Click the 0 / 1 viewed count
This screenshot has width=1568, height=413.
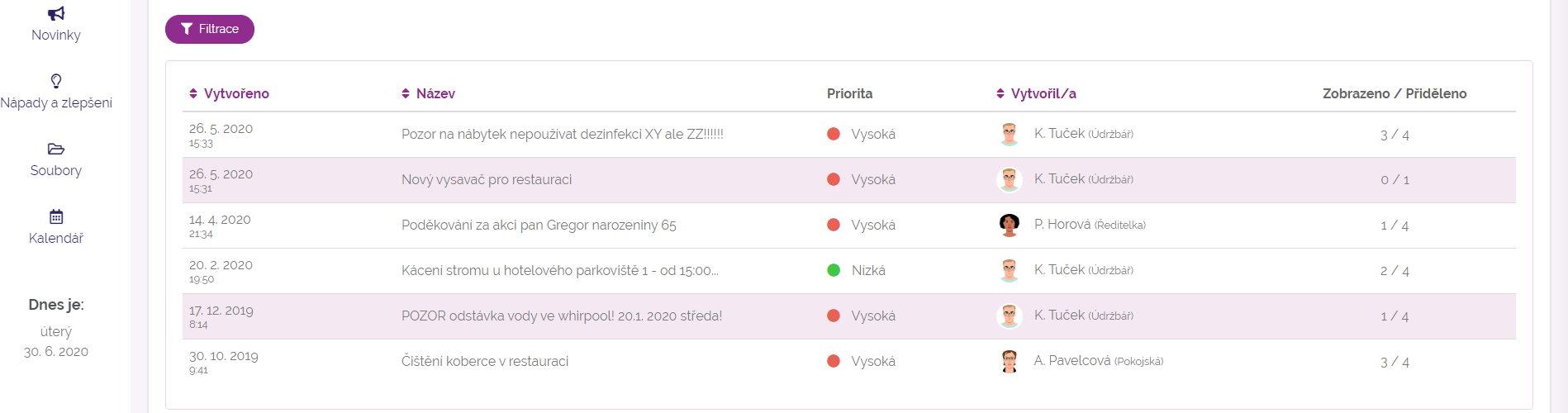click(x=1395, y=180)
